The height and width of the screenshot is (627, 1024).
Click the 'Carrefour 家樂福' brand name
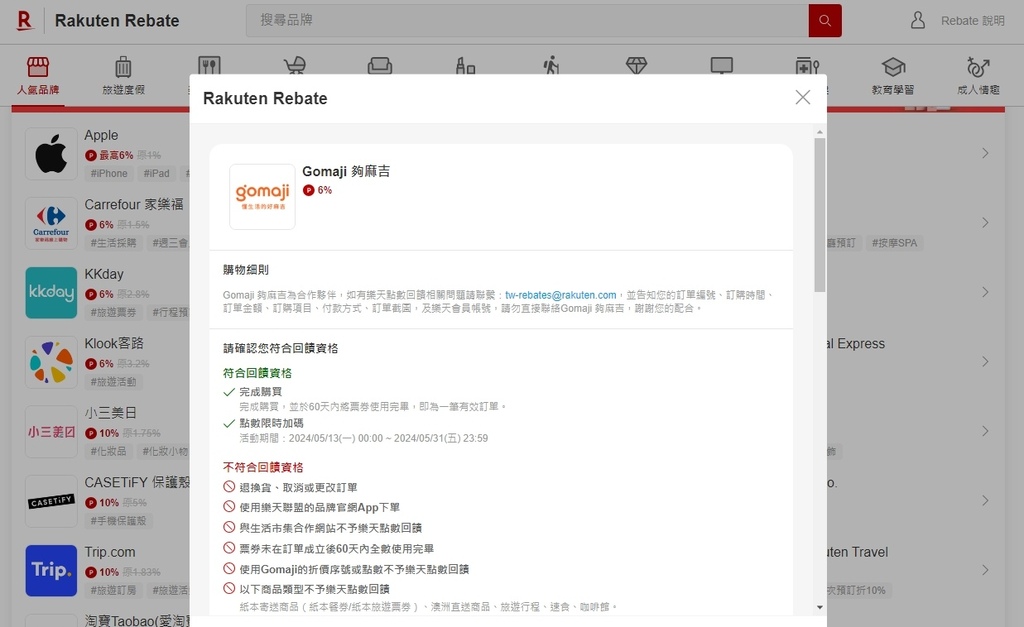click(x=134, y=204)
